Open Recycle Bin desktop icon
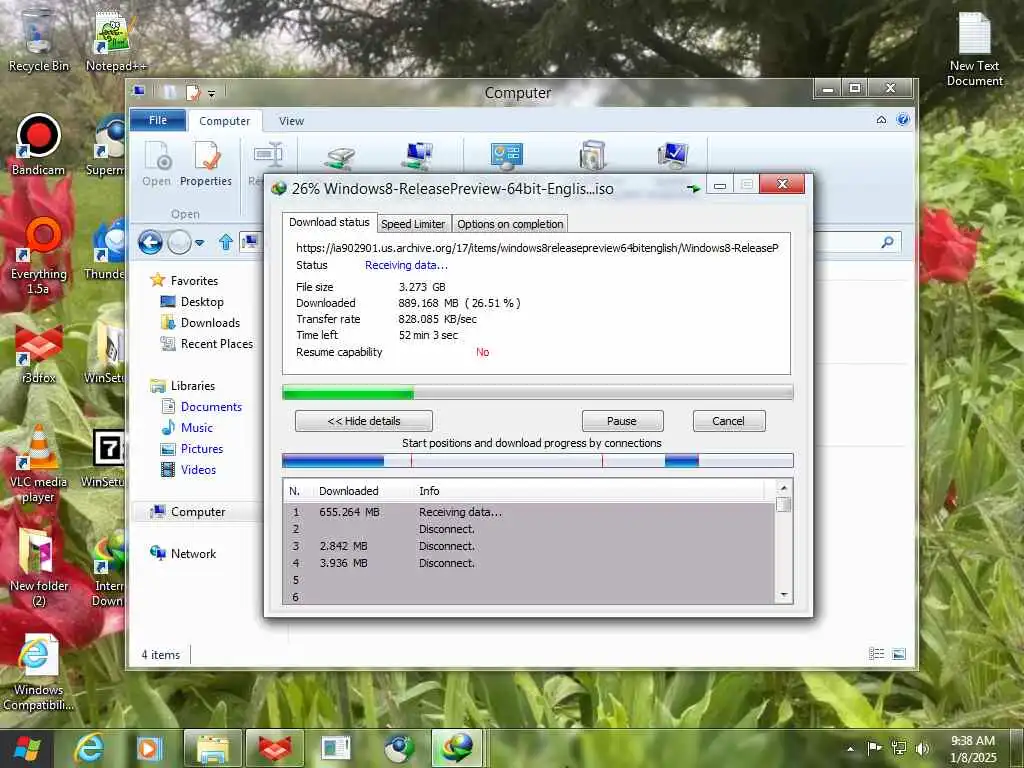 click(38, 39)
